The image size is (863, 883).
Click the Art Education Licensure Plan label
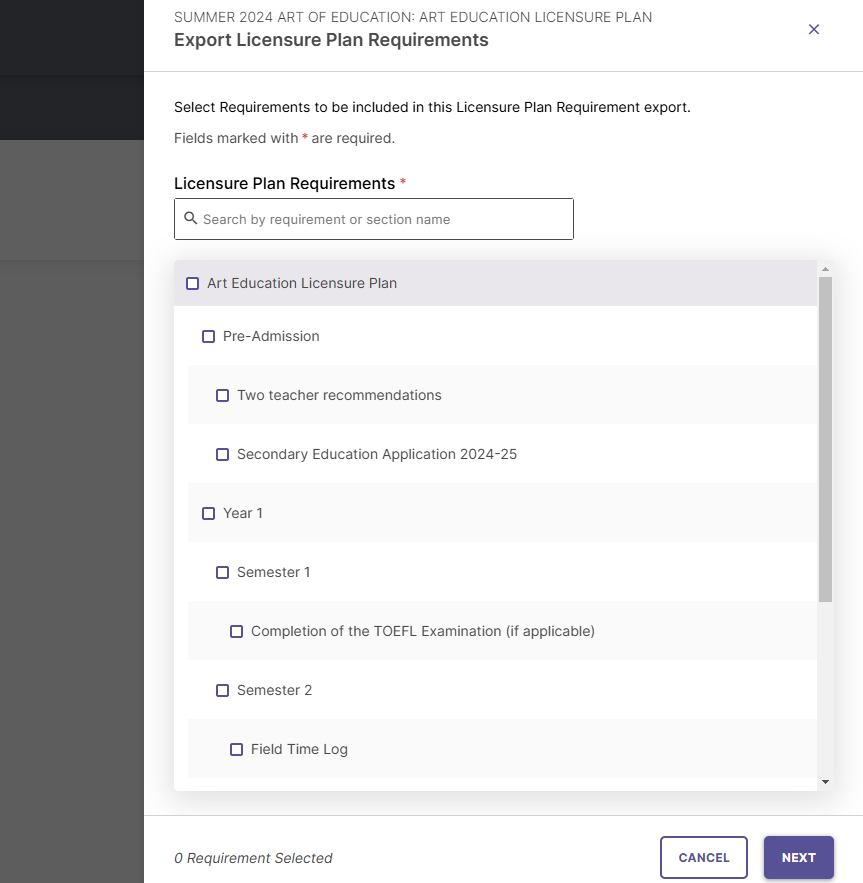(302, 283)
